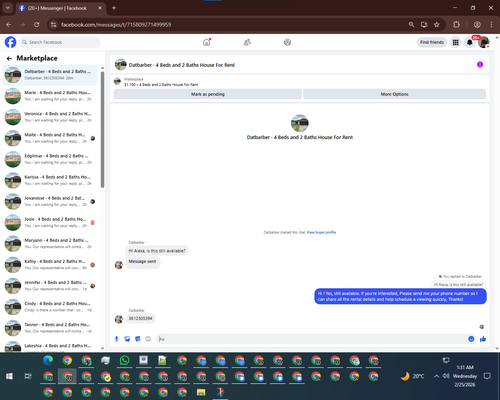
Task: Click the Chrome profile icon
Action: point(477,25)
